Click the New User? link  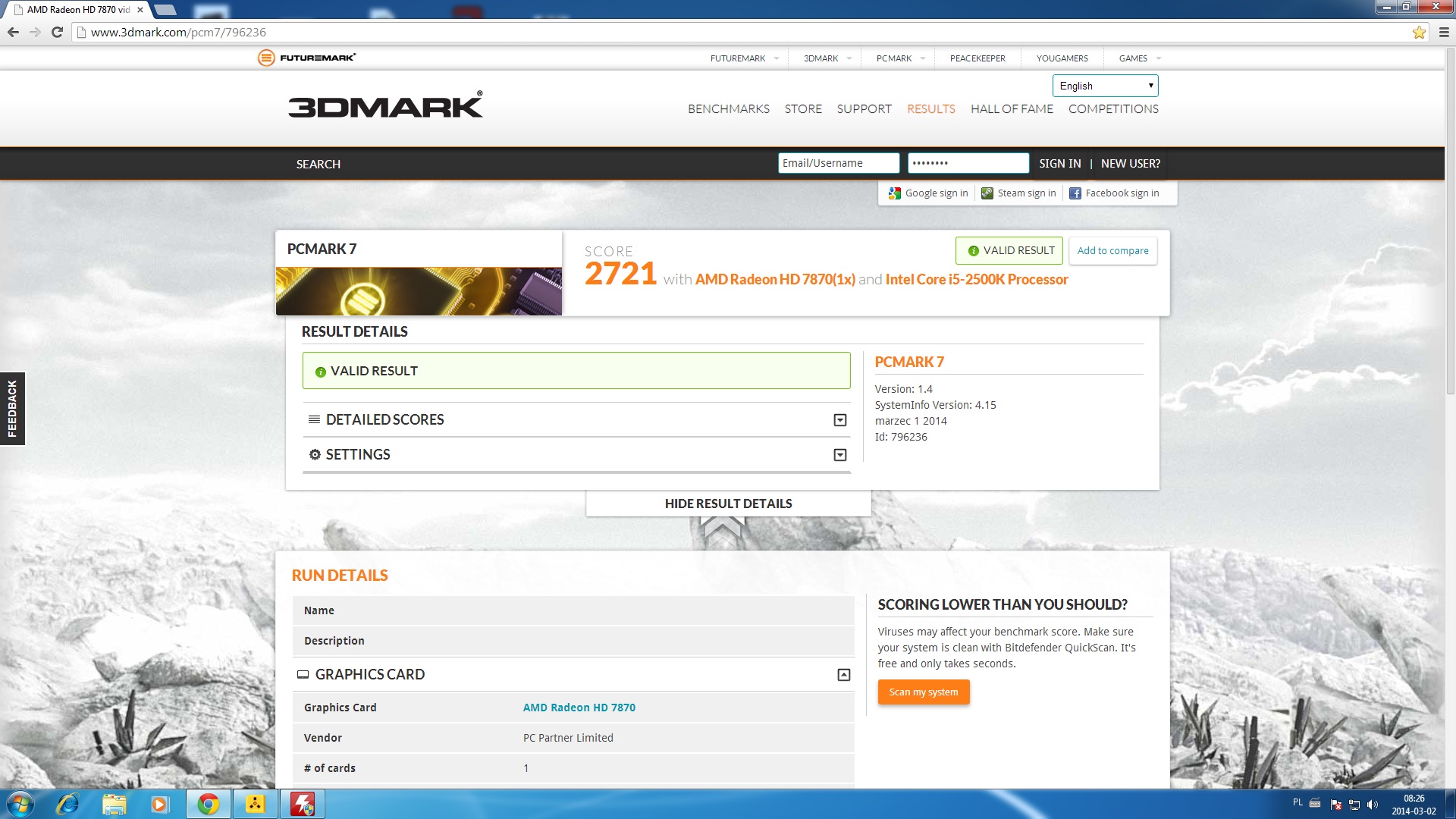[x=1130, y=164]
